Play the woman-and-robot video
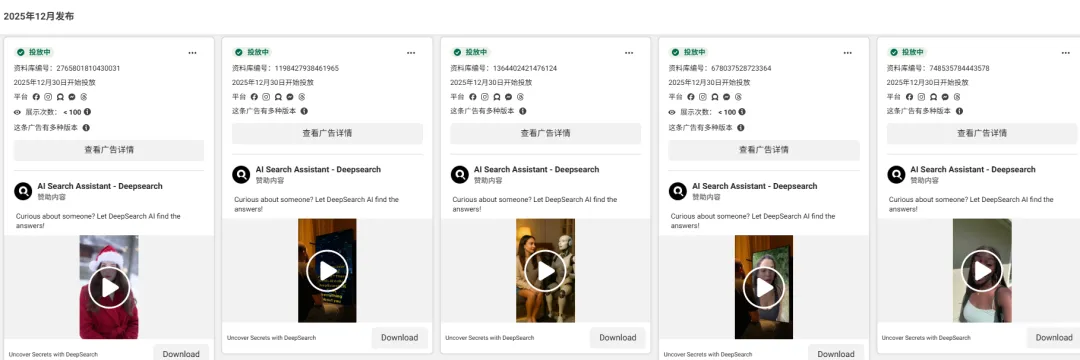The height and width of the screenshot is (360, 1080). click(546, 271)
